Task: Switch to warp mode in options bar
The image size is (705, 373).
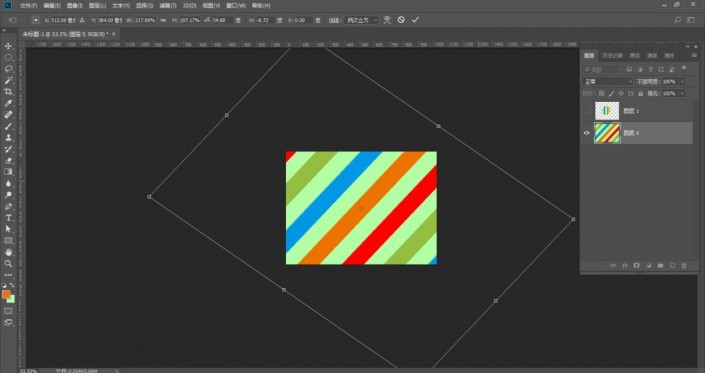Action: (x=387, y=20)
